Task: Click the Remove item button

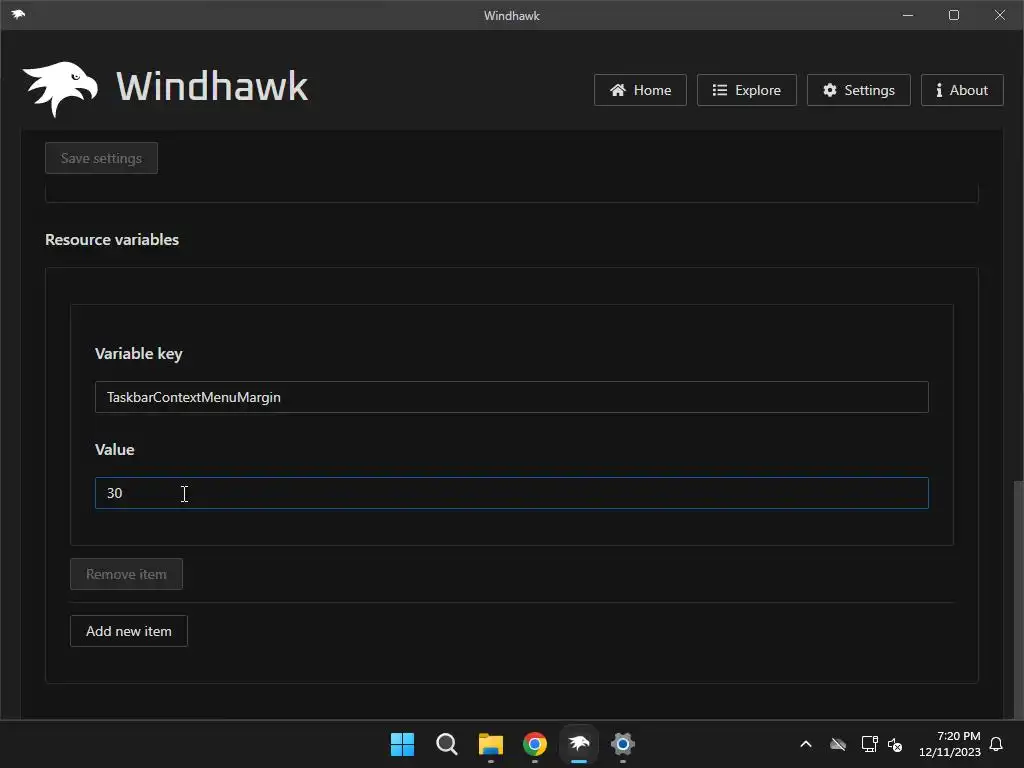Action: [x=126, y=574]
